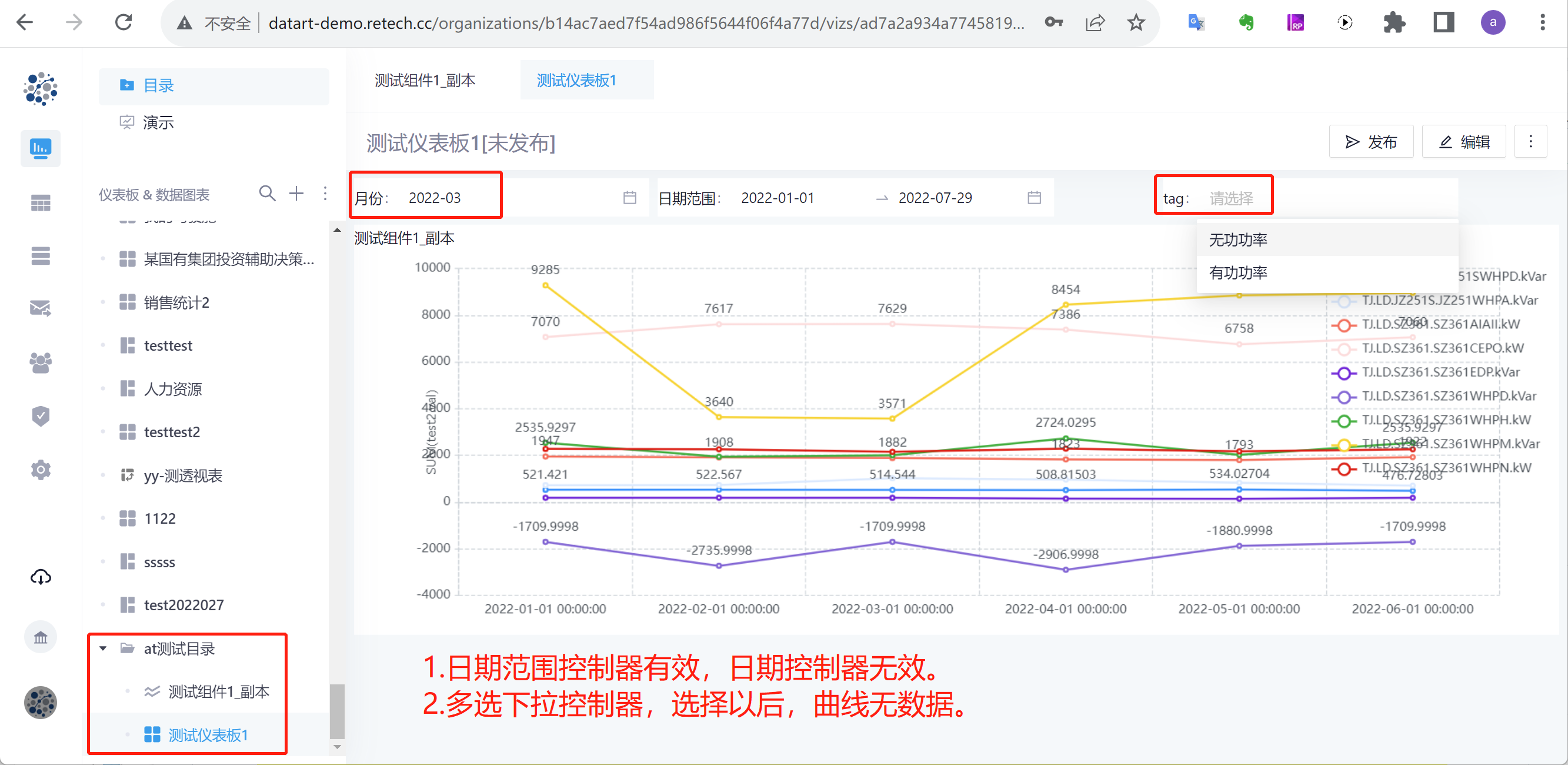The width and height of the screenshot is (1568, 765).
Task: Switch to the 测试组件1_副本 tab
Action: coord(425,80)
